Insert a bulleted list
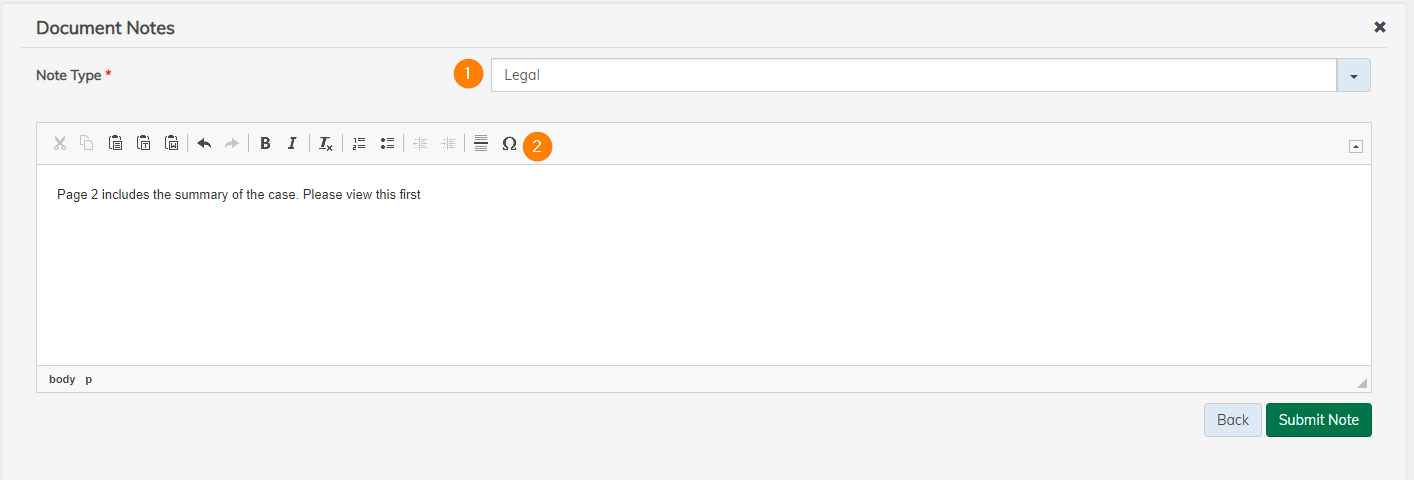1414x480 pixels. coord(387,144)
